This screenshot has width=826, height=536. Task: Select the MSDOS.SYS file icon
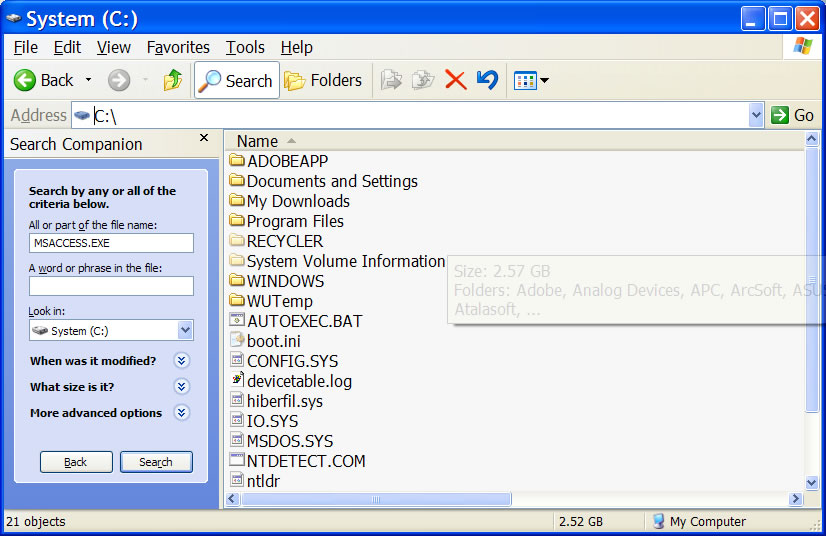tap(238, 440)
